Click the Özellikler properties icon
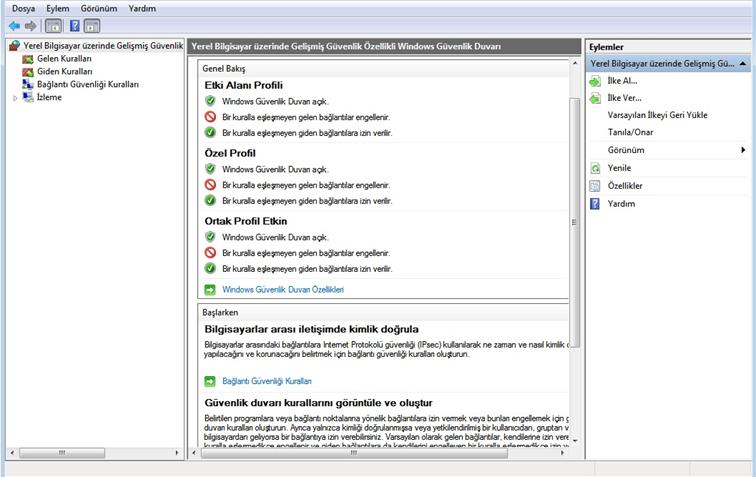Image resolution: width=756 pixels, height=477 pixels. point(595,186)
